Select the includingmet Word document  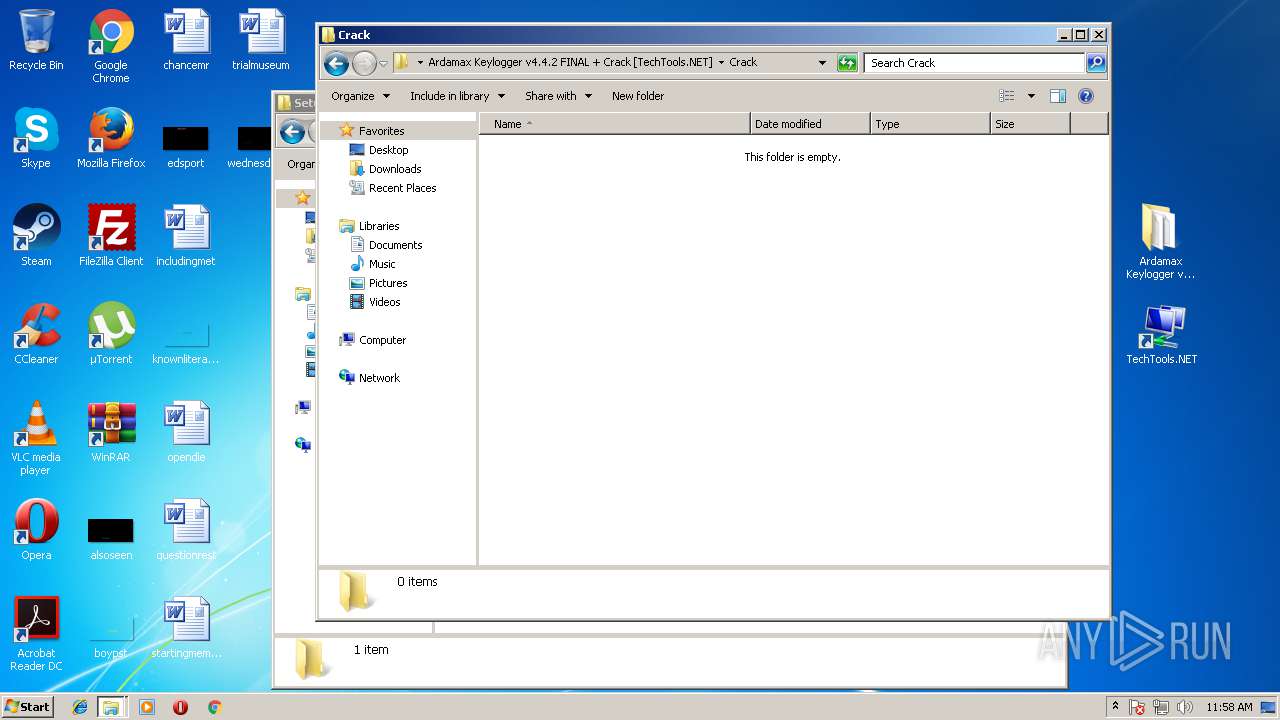[x=186, y=236]
